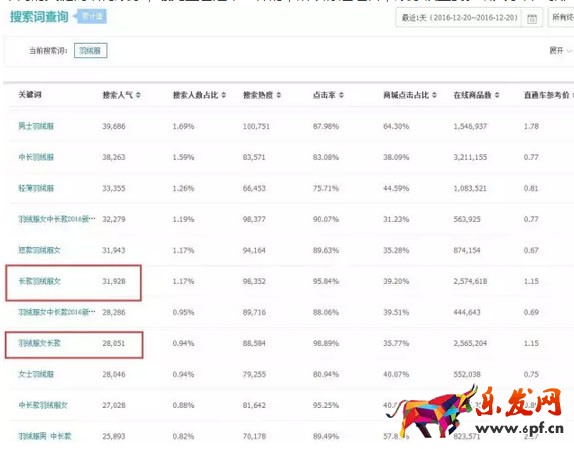Sort by 搜索热度 column arrows
The image size is (574, 449).
coord(279,95)
